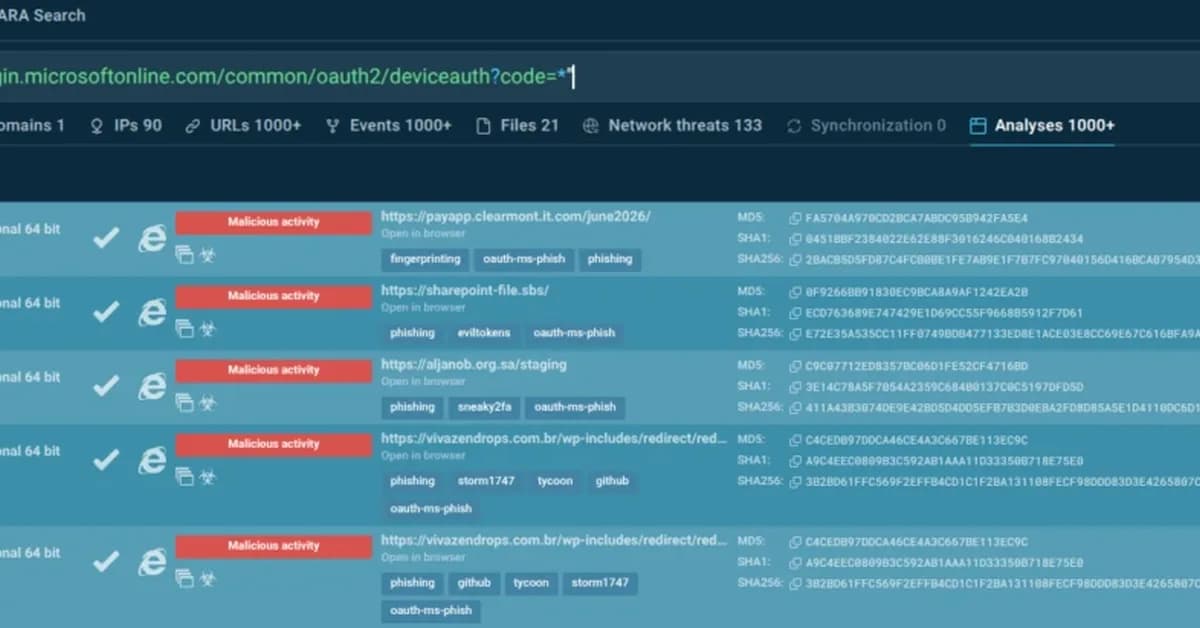Viewport: 1200px width, 628px height.
Task: Click the MD5 hash text FA5704A970CD2BCA7ABDC95B942FA5E4
Action: click(x=916, y=218)
